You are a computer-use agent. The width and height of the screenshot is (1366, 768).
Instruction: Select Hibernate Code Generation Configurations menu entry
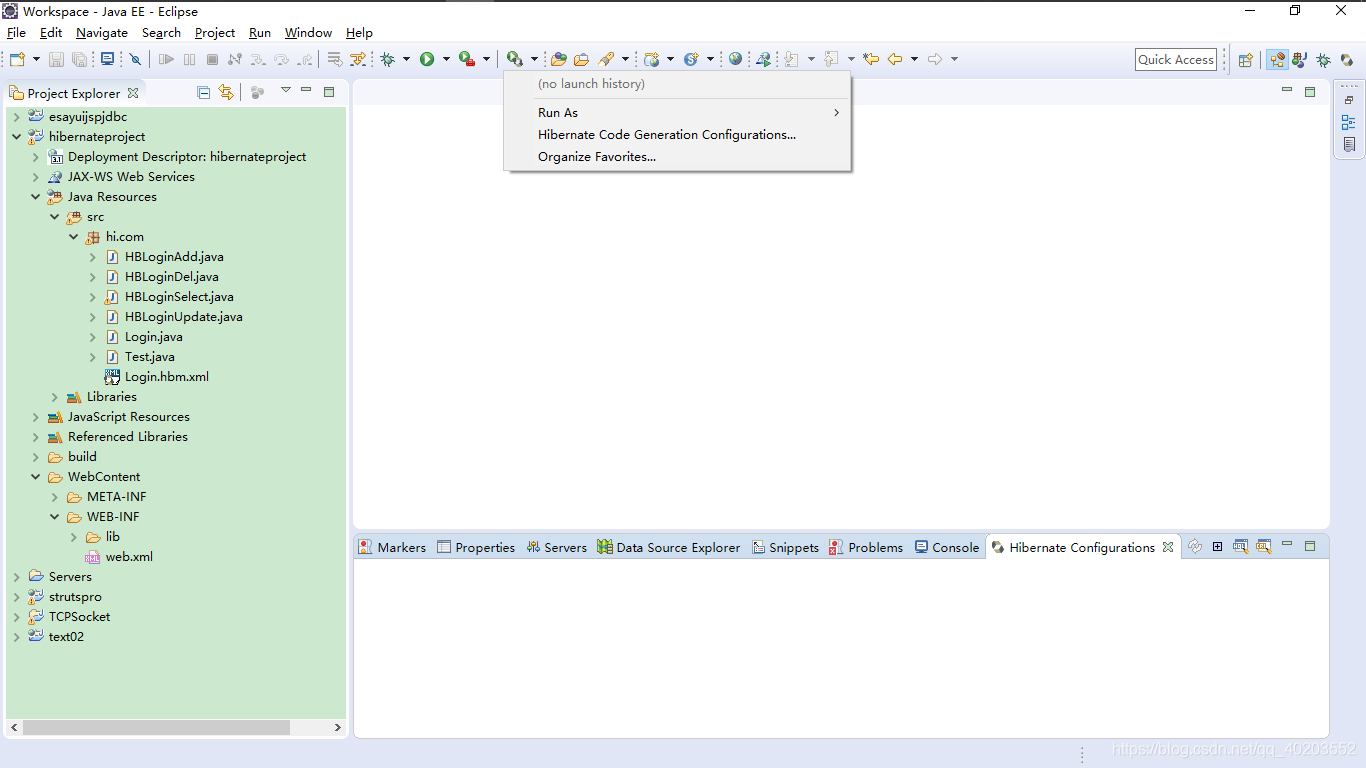pos(678,135)
